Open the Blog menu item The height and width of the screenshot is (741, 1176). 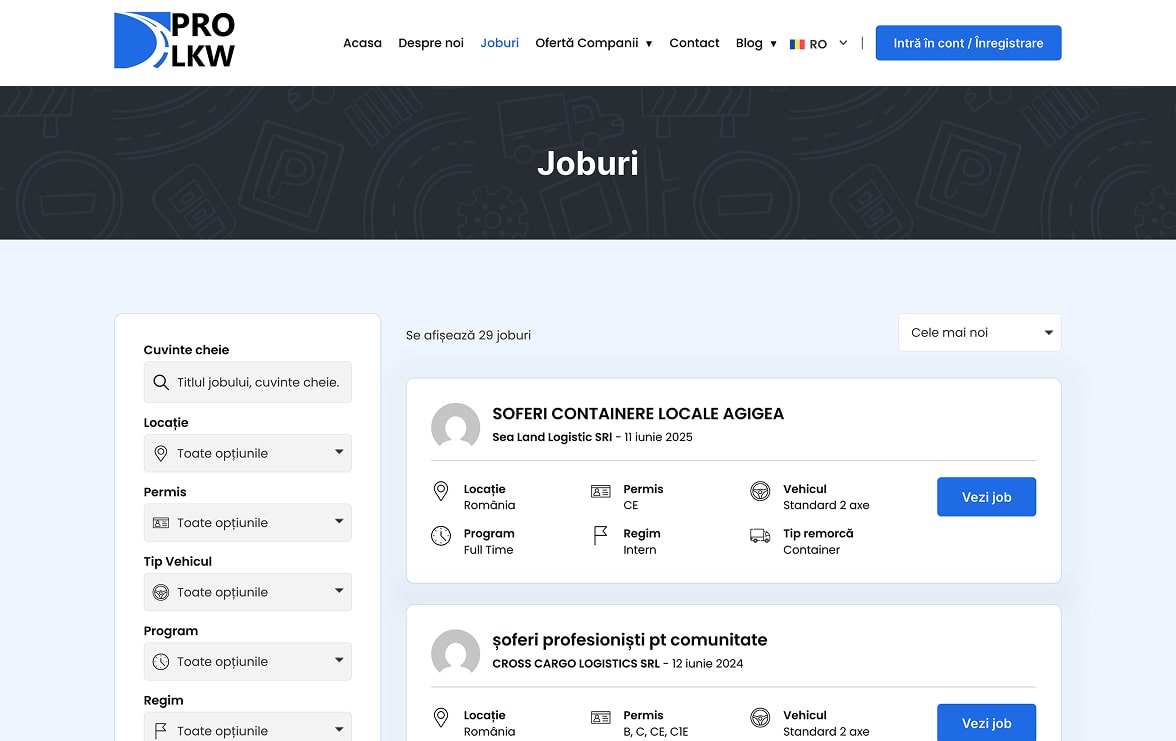749,43
